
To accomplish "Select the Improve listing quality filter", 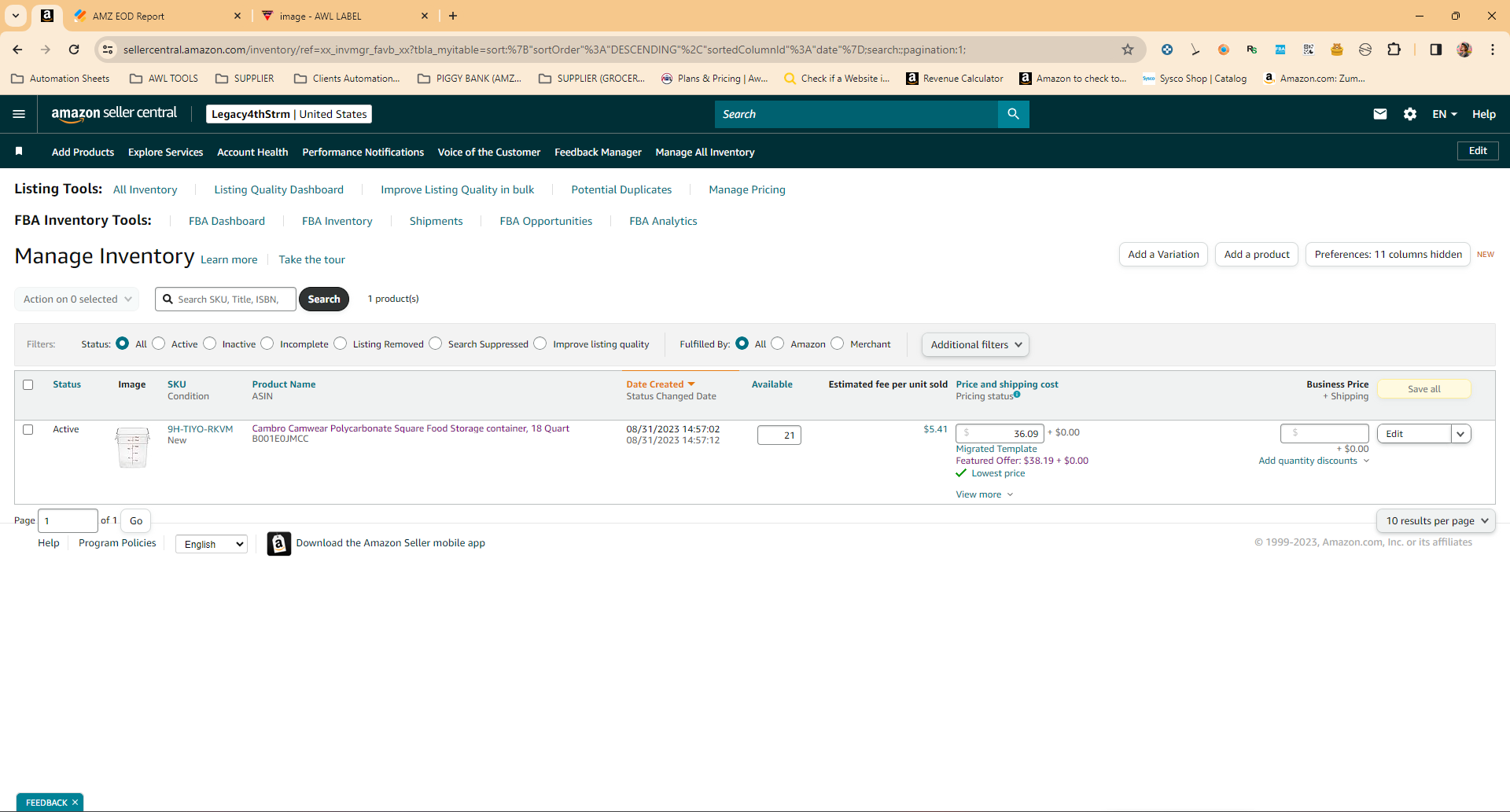I will tap(540, 344).
